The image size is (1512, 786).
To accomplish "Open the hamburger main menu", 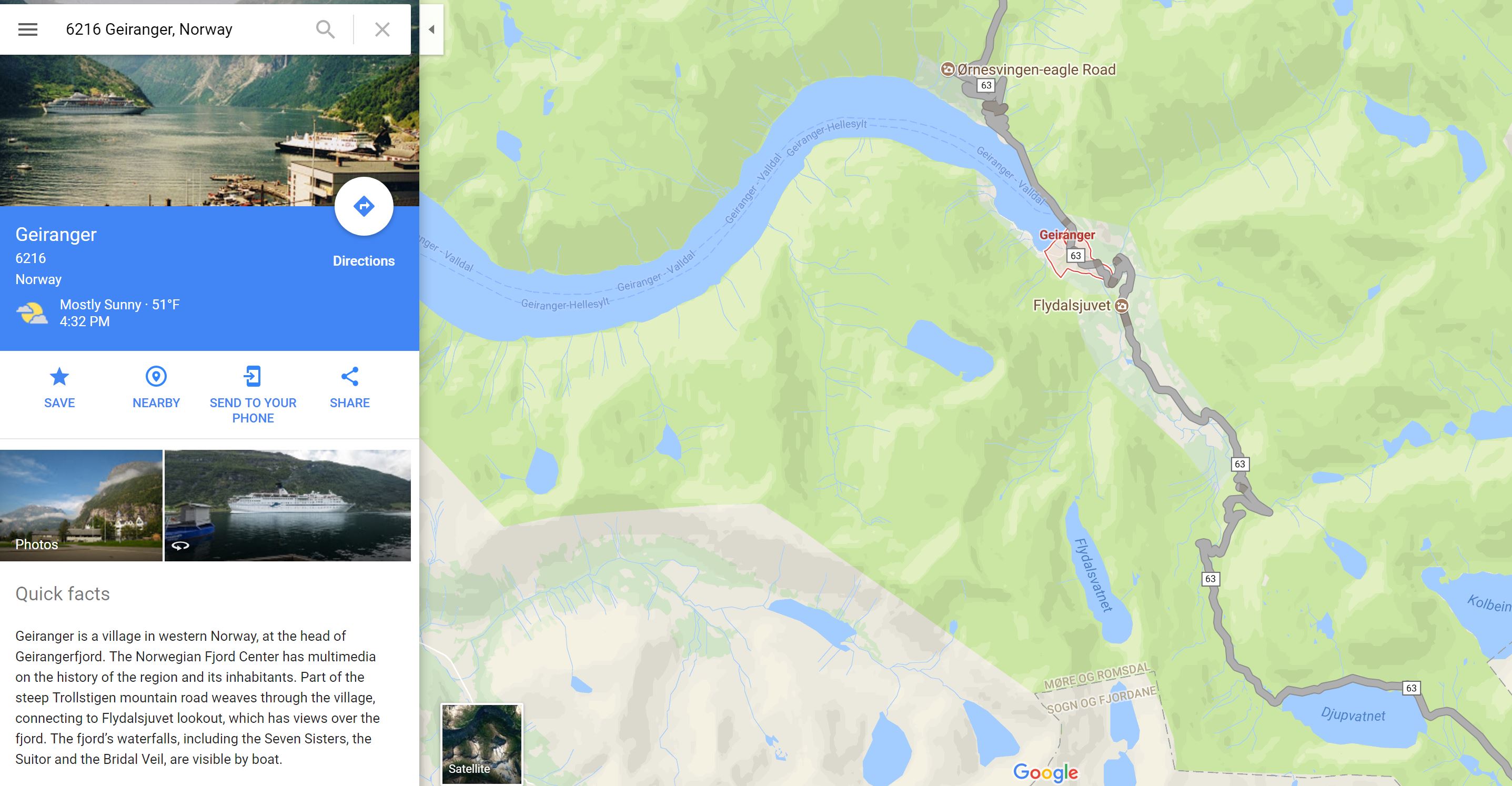I will coord(27,29).
